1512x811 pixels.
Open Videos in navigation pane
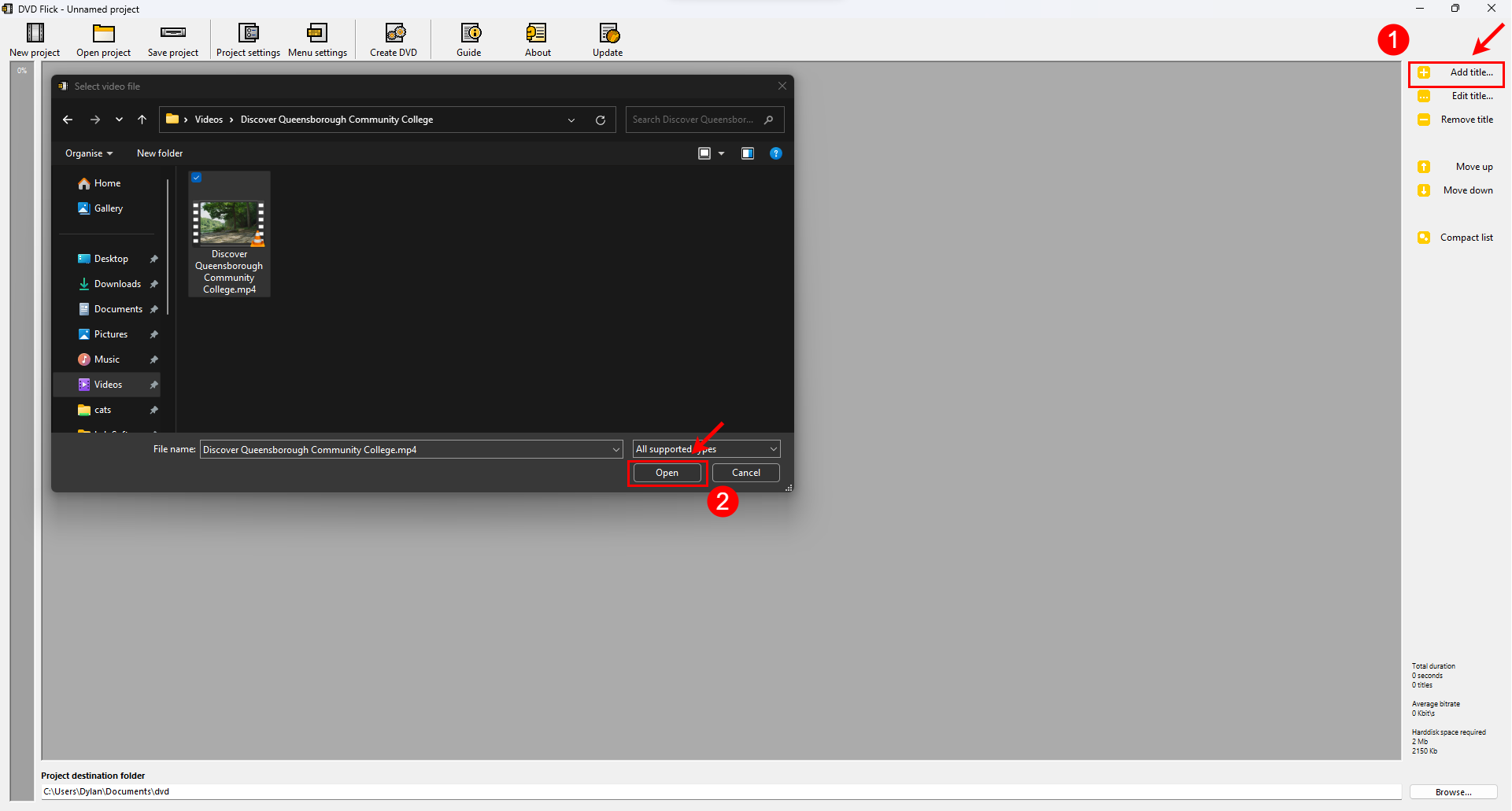pyautogui.click(x=107, y=385)
